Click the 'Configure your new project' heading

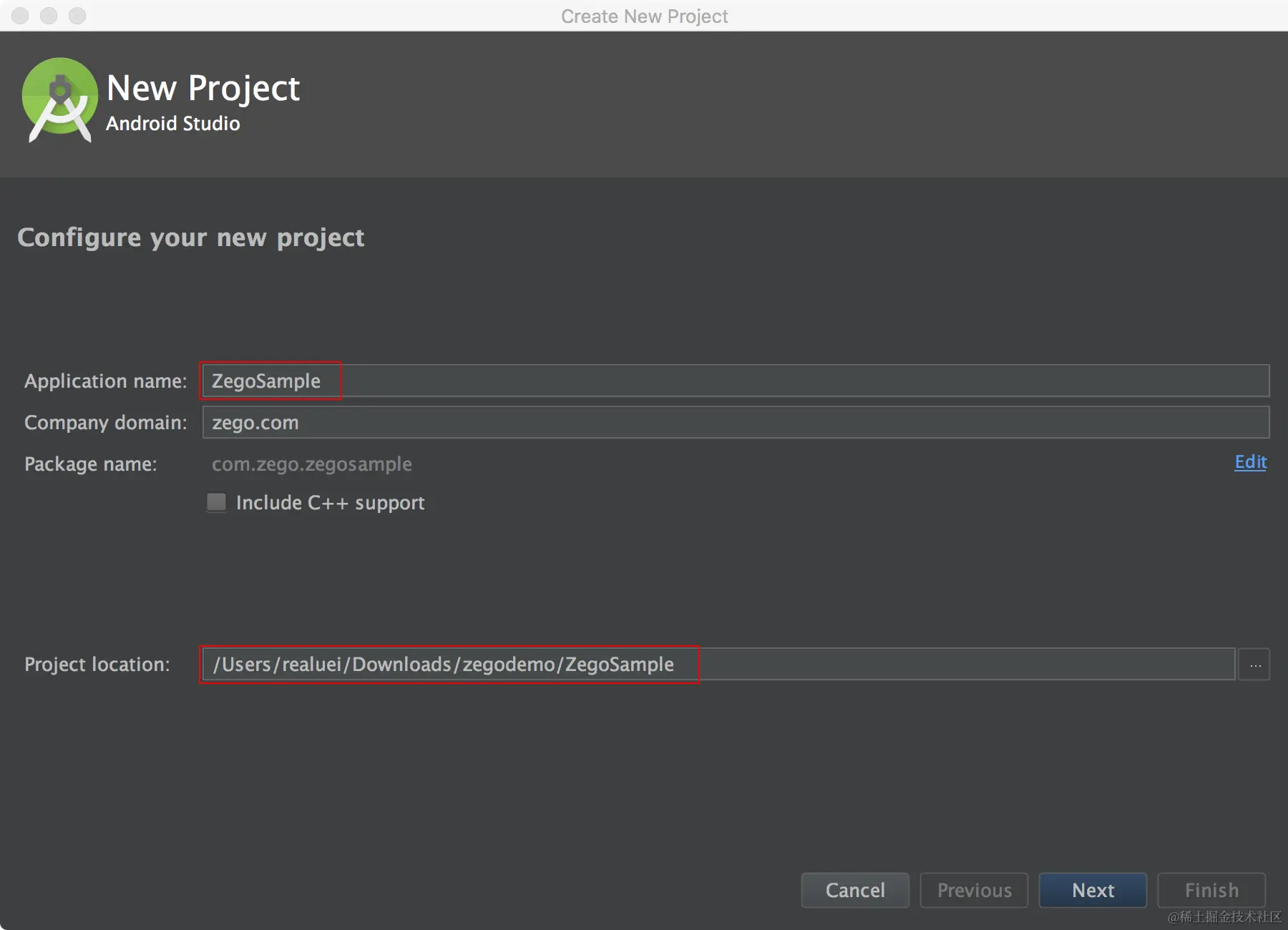pyautogui.click(x=191, y=238)
